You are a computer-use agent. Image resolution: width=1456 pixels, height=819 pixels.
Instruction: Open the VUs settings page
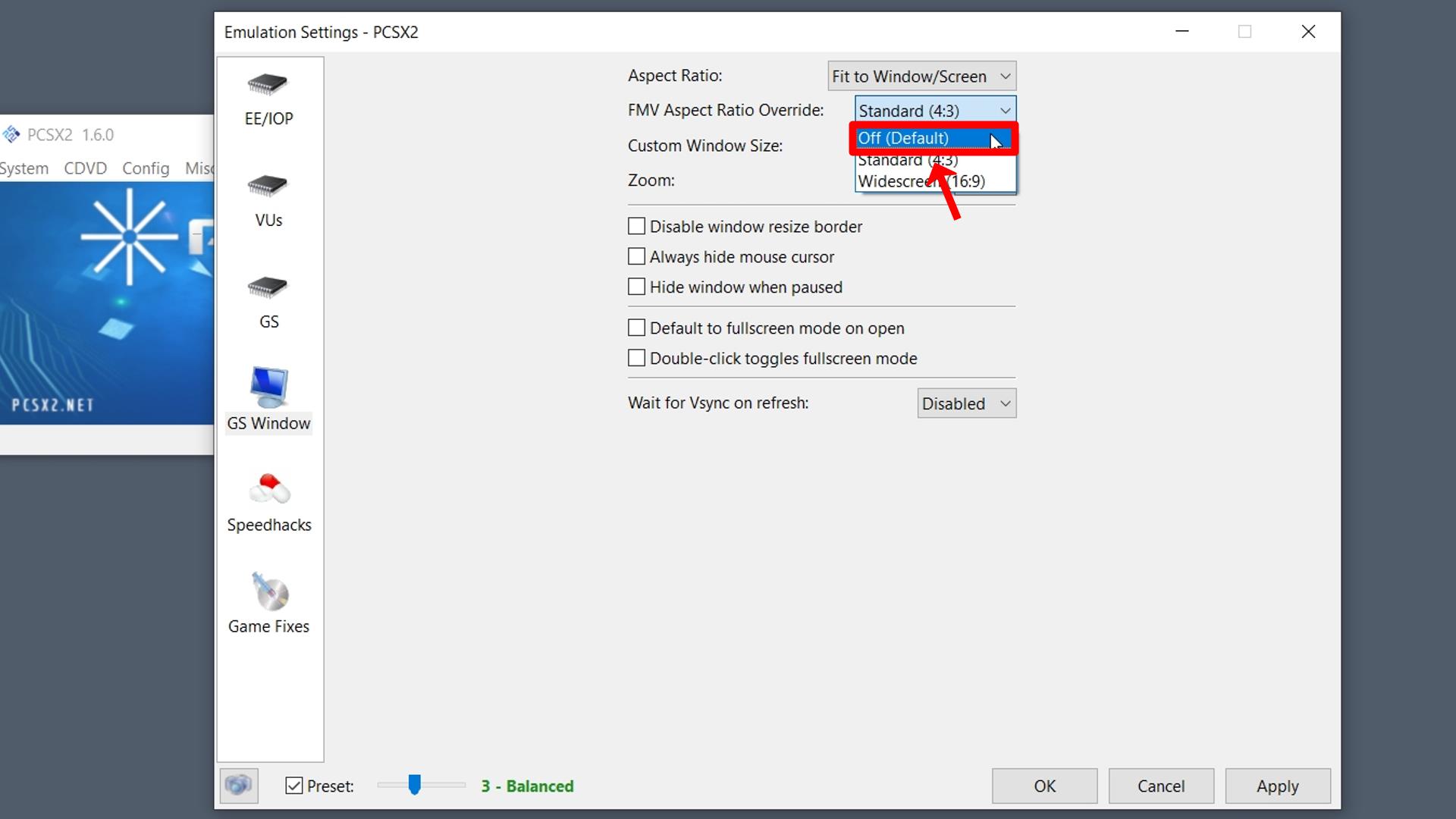click(268, 200)
